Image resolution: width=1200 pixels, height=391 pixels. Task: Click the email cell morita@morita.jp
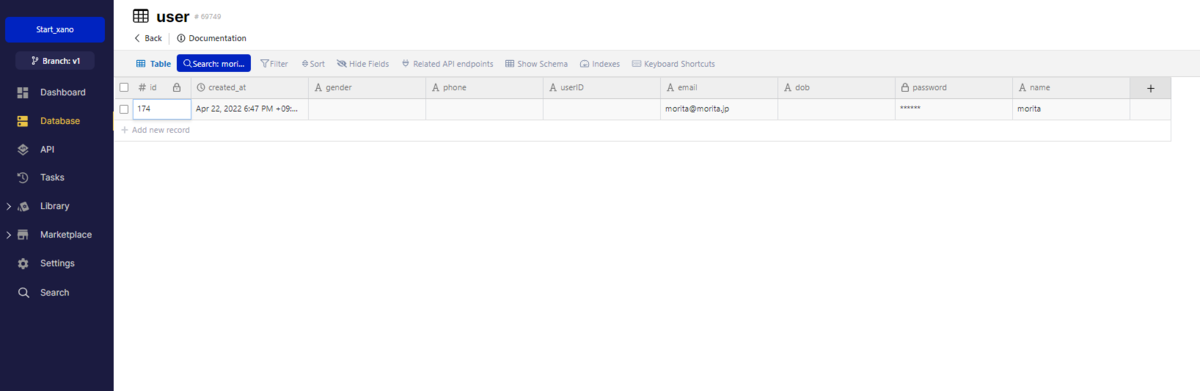719,109
